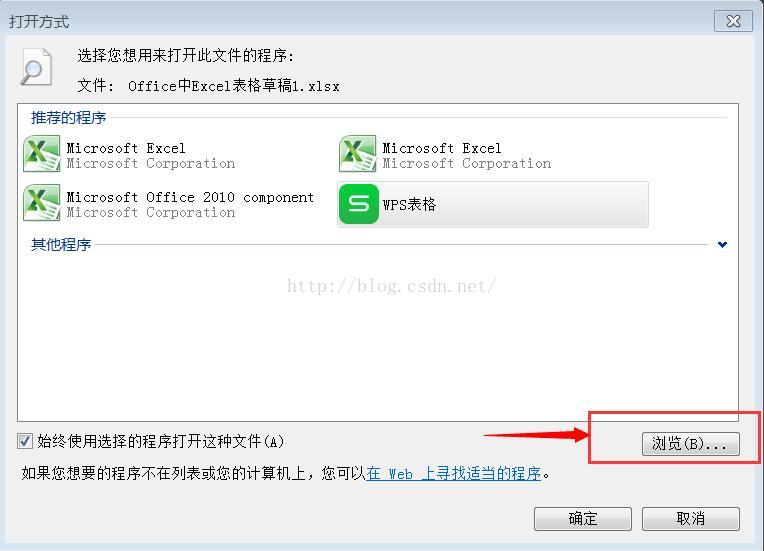Expand 其他程序 using the down chevron
The height and width of the screenshot is (551, 764).
(x=723, y=245)
